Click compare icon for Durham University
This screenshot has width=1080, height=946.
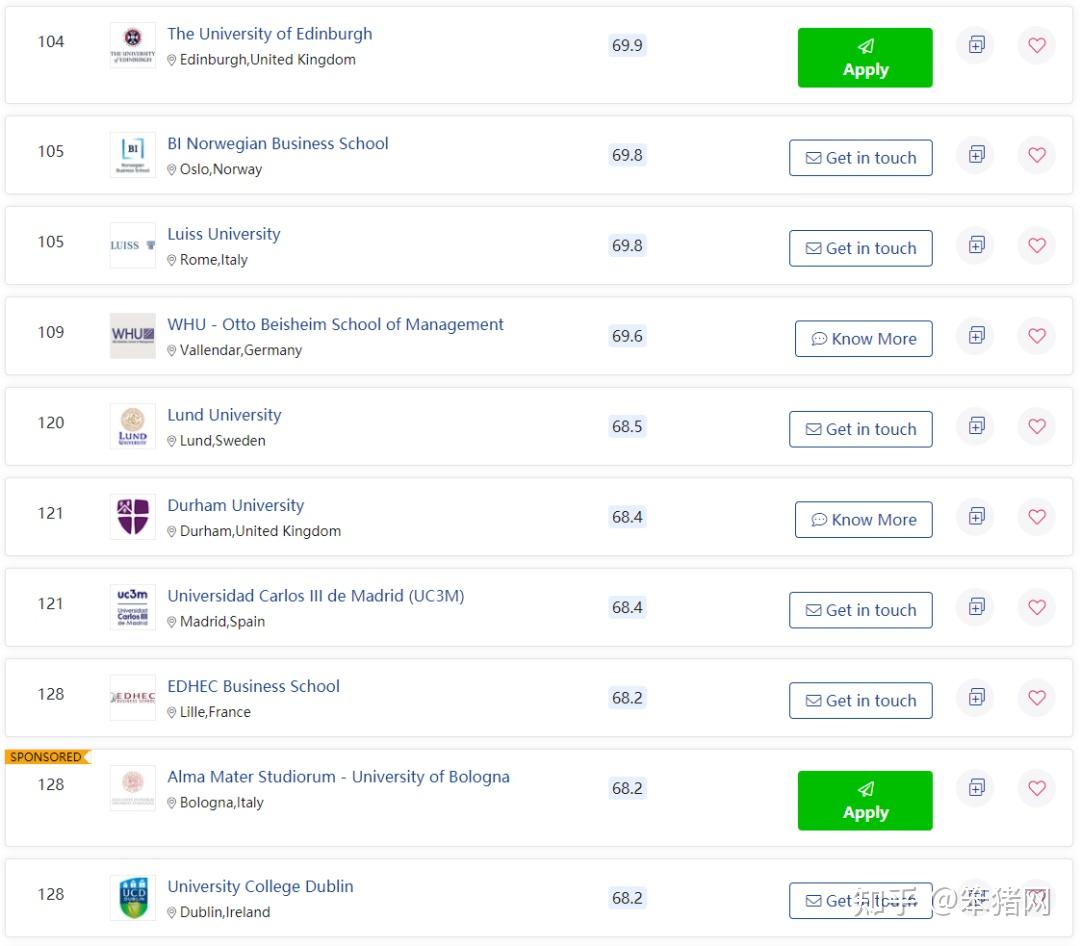pyautogui.click(x=975, y=516)
